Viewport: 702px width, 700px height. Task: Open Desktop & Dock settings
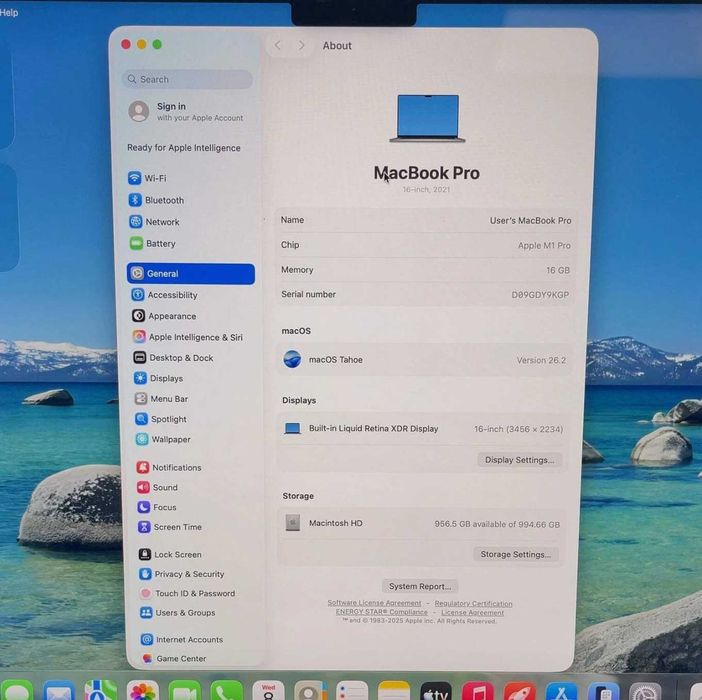pos(173,358)
